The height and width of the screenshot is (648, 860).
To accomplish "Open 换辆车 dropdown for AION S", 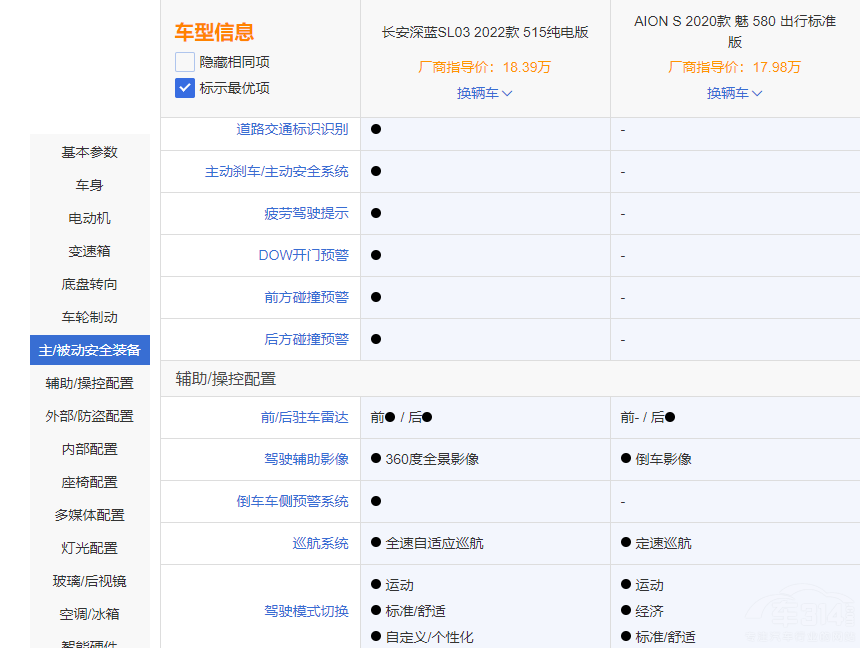I will coord(735,93).
